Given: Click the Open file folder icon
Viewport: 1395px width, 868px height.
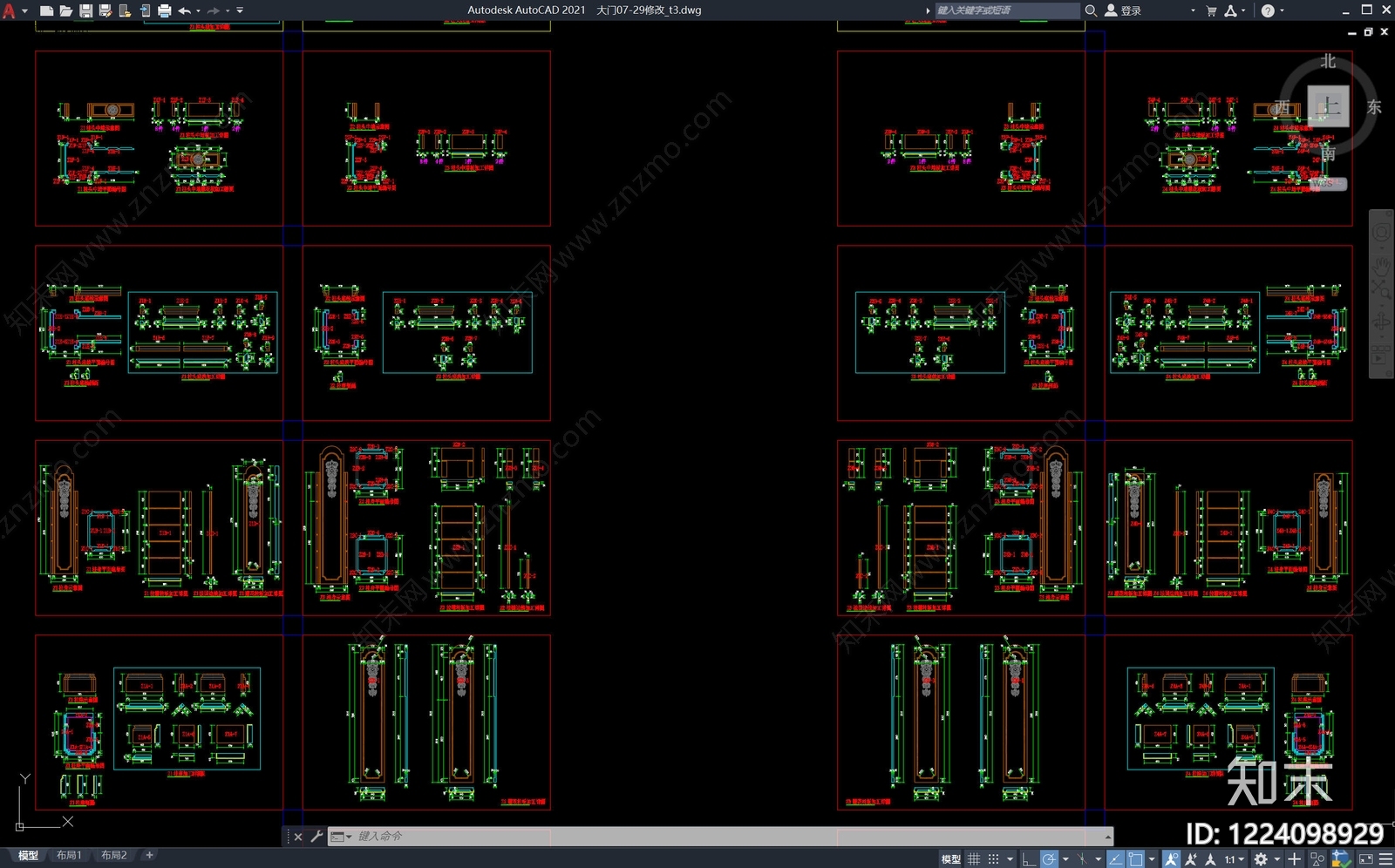Looking at the screenshot, I should [65, 10].
